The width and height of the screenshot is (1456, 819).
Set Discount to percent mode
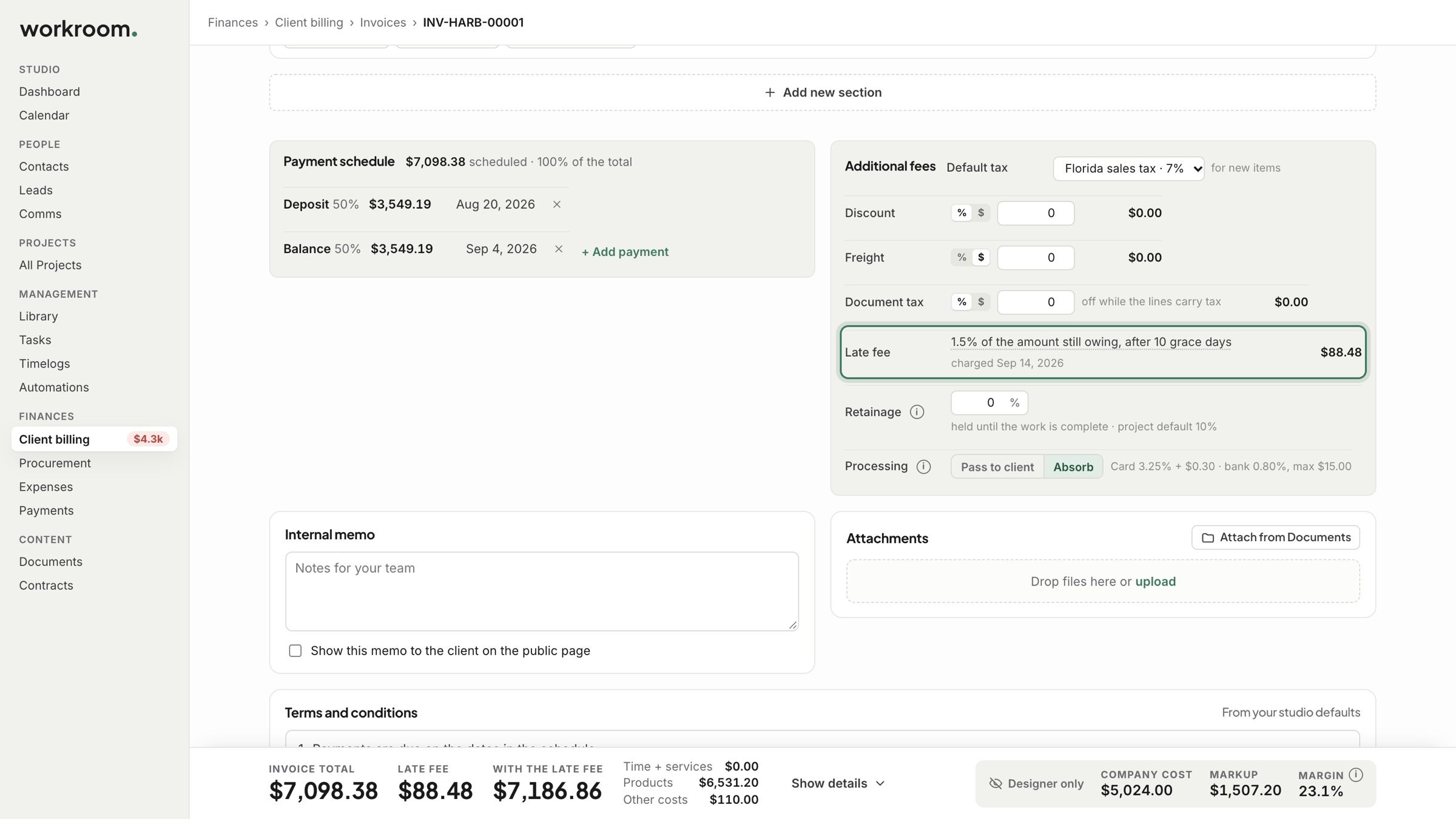[962, 213]
